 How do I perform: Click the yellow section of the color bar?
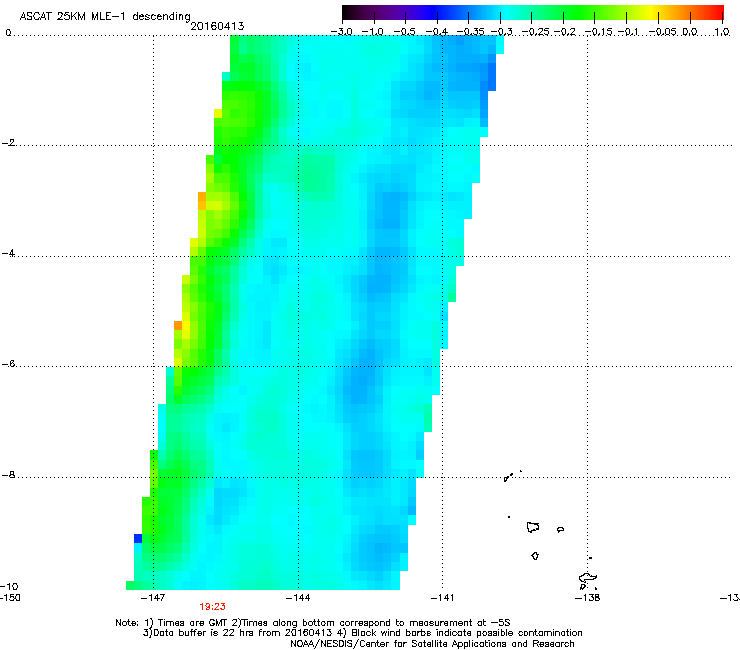(x=650, y=13)
